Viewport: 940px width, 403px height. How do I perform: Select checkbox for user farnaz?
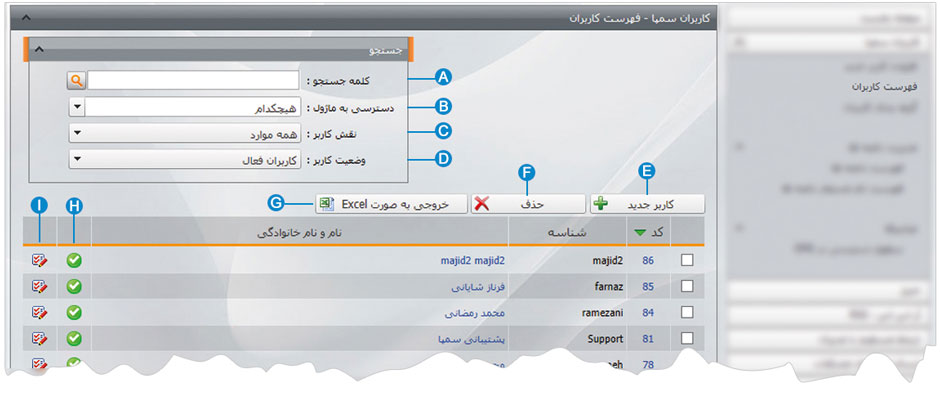686,286
